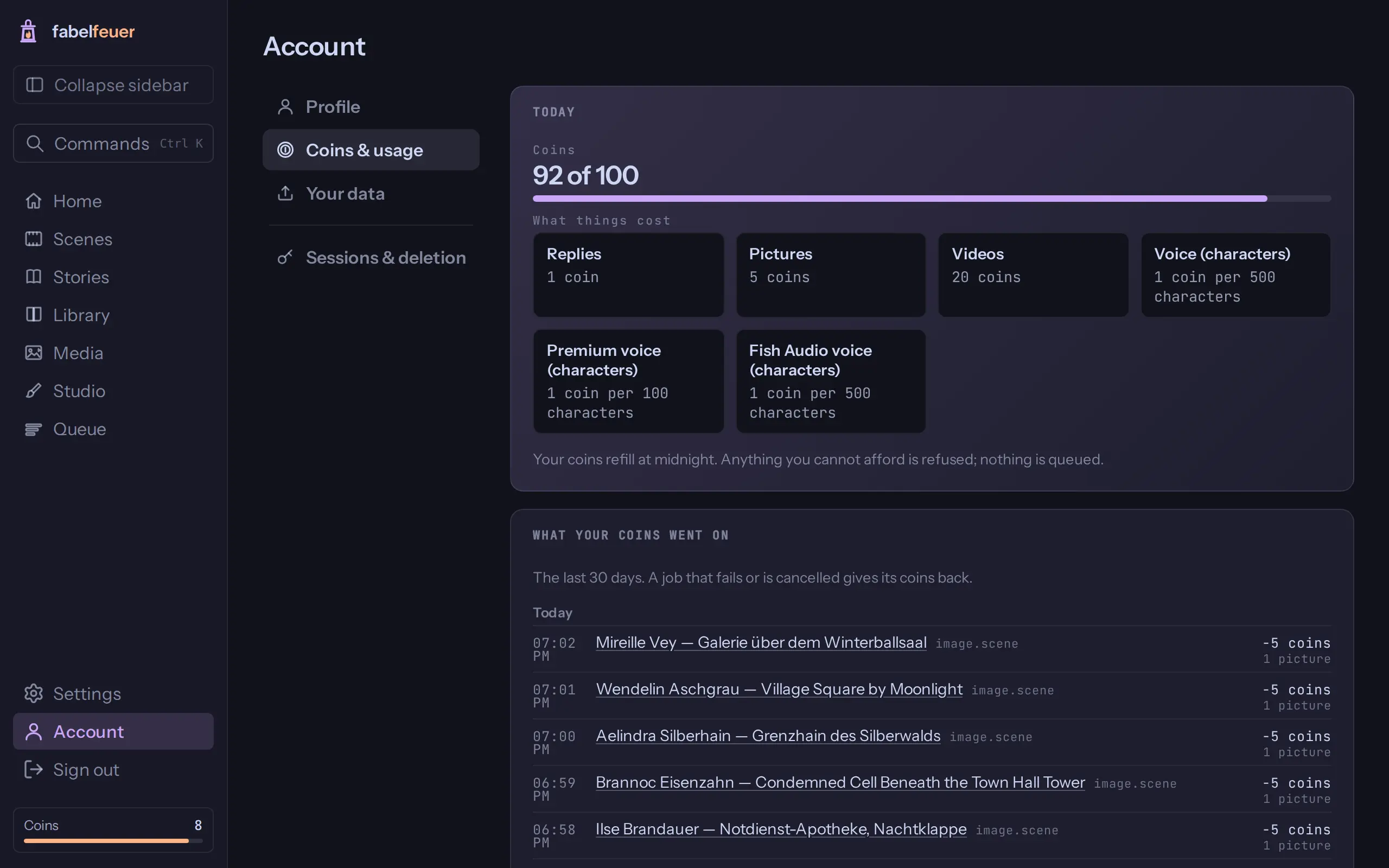Click the 06:58 PM timestamp
1389x868 pixels.
pyautogui.click(x=554, y=836)
